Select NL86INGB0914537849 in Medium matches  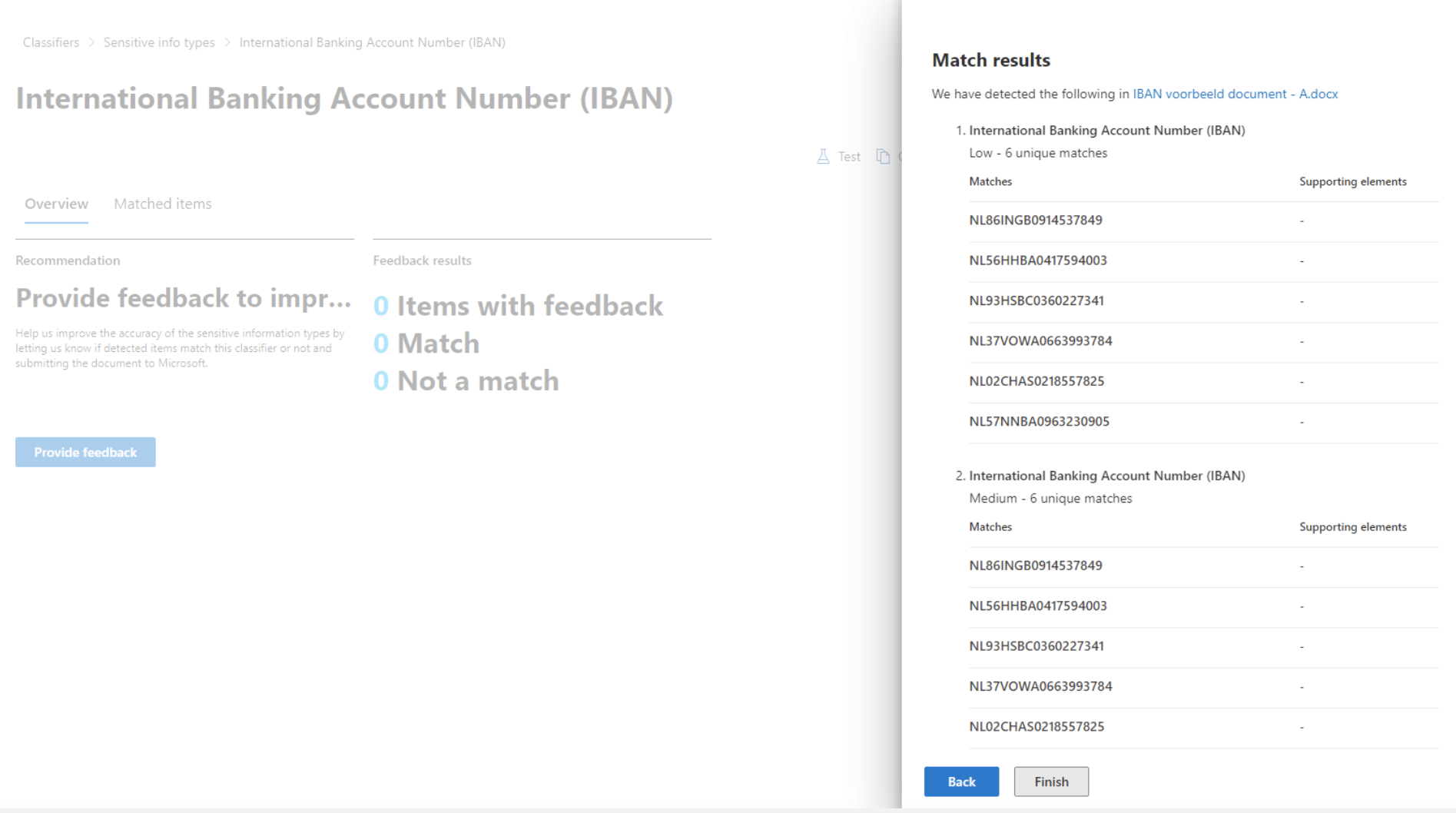click(1036, 566)
